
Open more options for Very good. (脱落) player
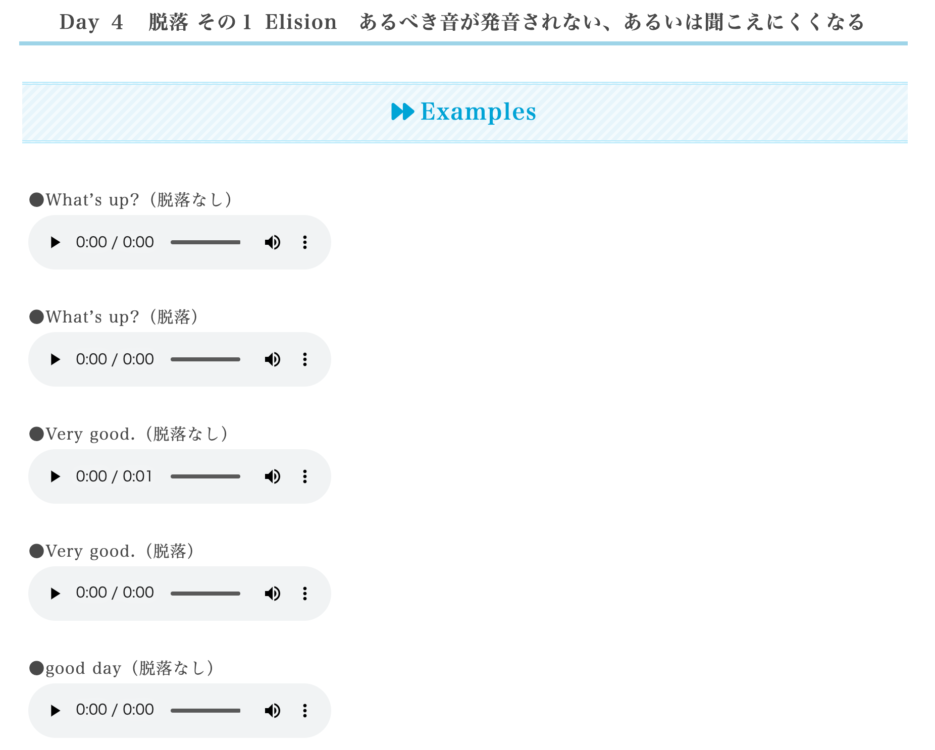point(305,594)
